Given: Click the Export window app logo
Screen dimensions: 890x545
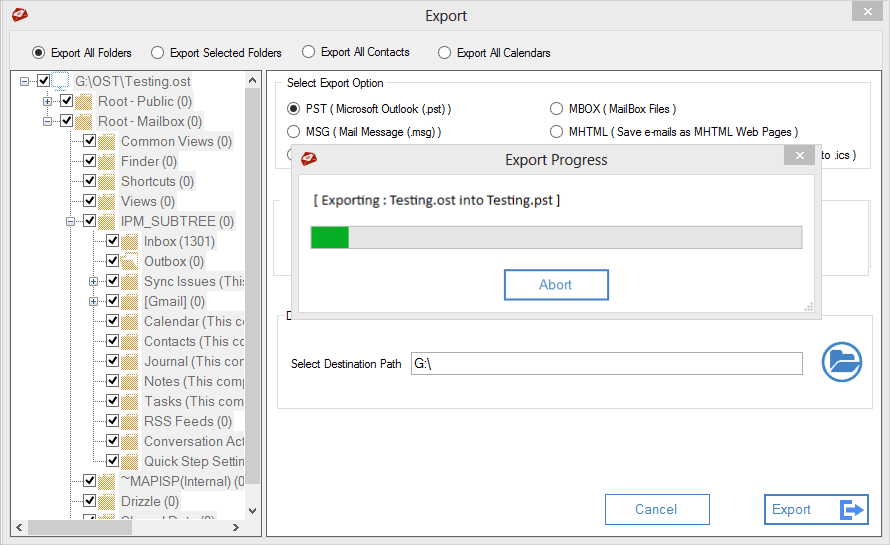Looking at the screenshot, I should point(19,15).
